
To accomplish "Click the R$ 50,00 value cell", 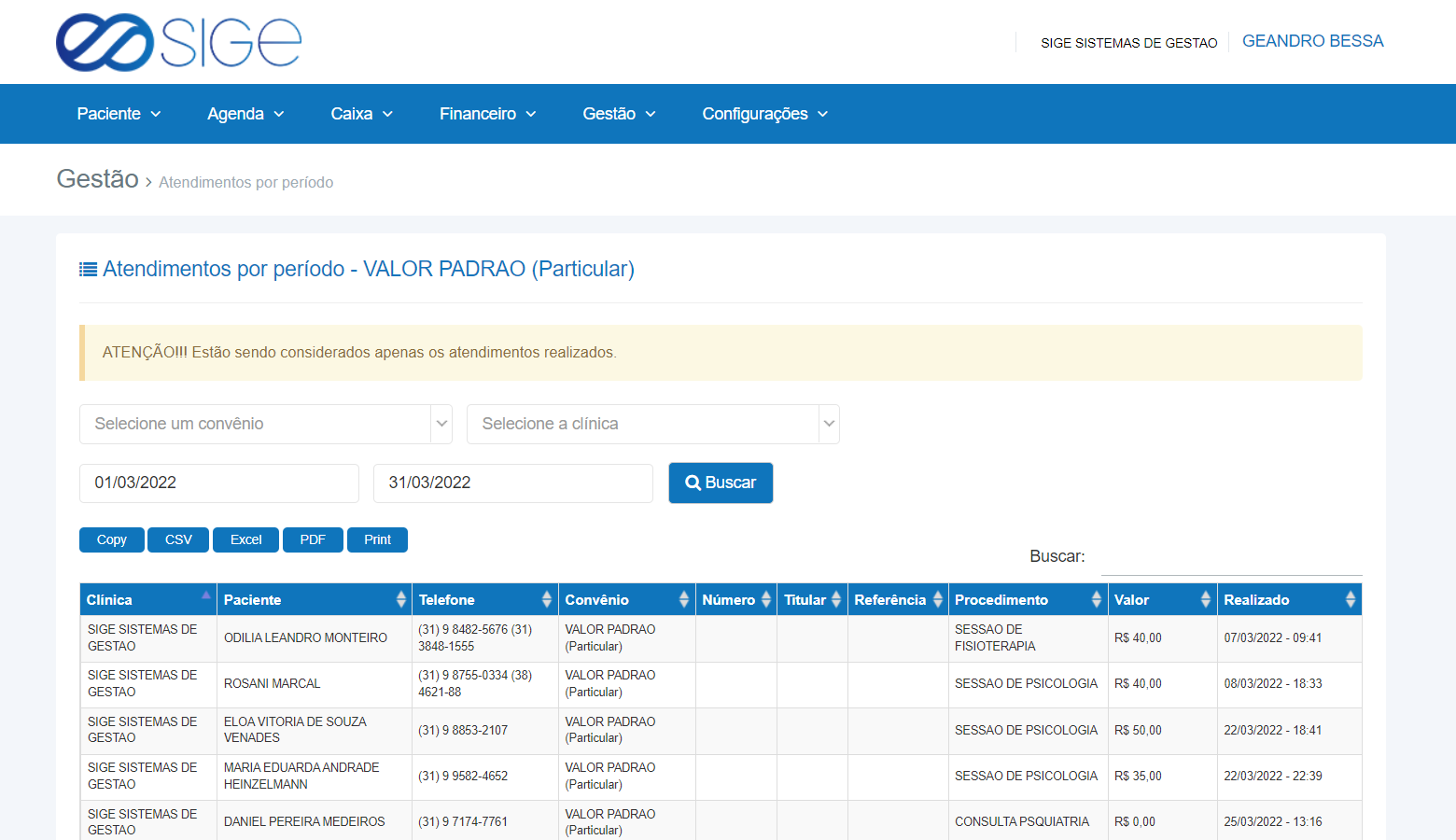I will pos(1162,730).
